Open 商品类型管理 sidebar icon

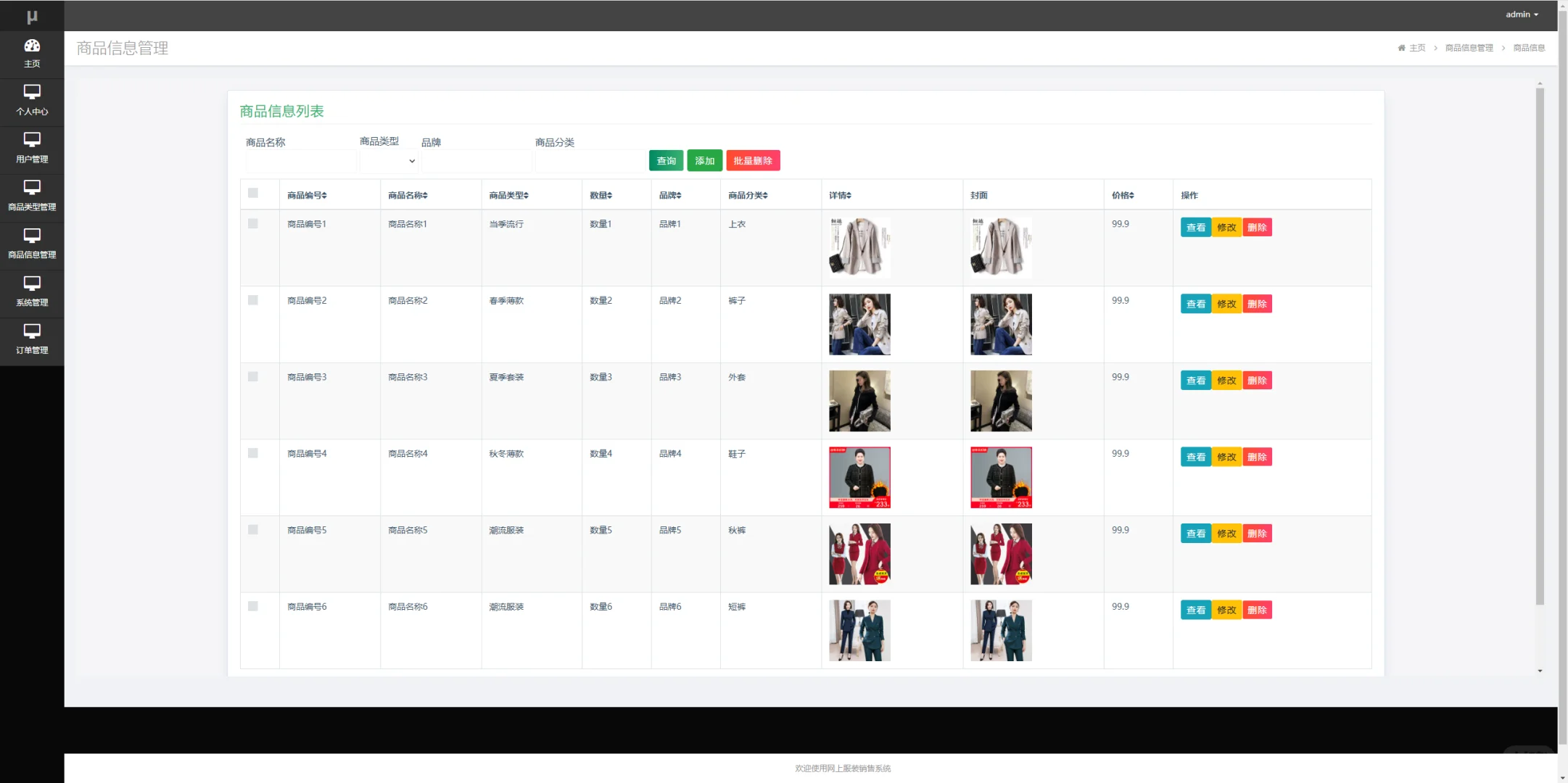coord(32,188)
